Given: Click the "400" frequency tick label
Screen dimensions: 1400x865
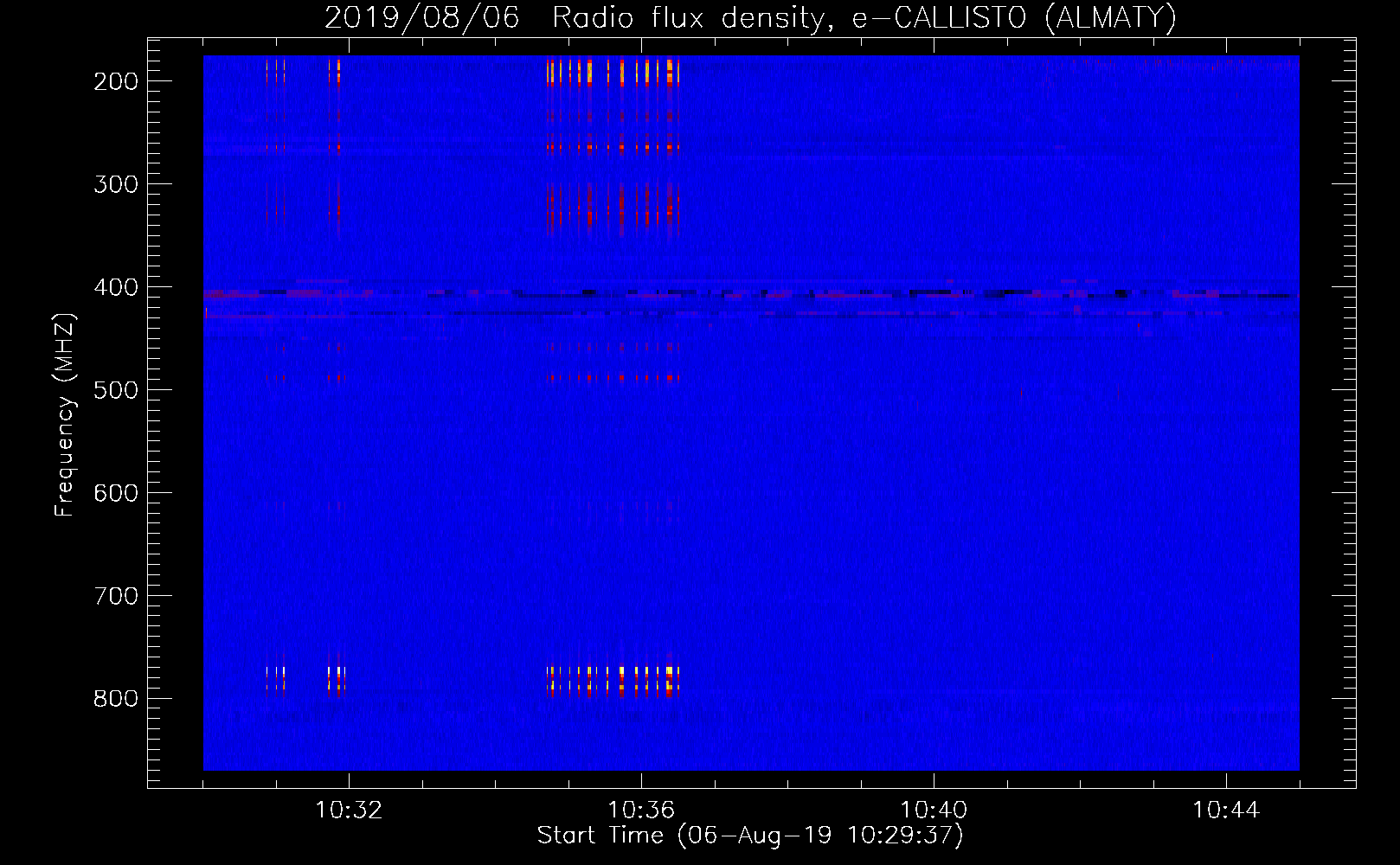Looking at the screenshot, I should [116, 287].
